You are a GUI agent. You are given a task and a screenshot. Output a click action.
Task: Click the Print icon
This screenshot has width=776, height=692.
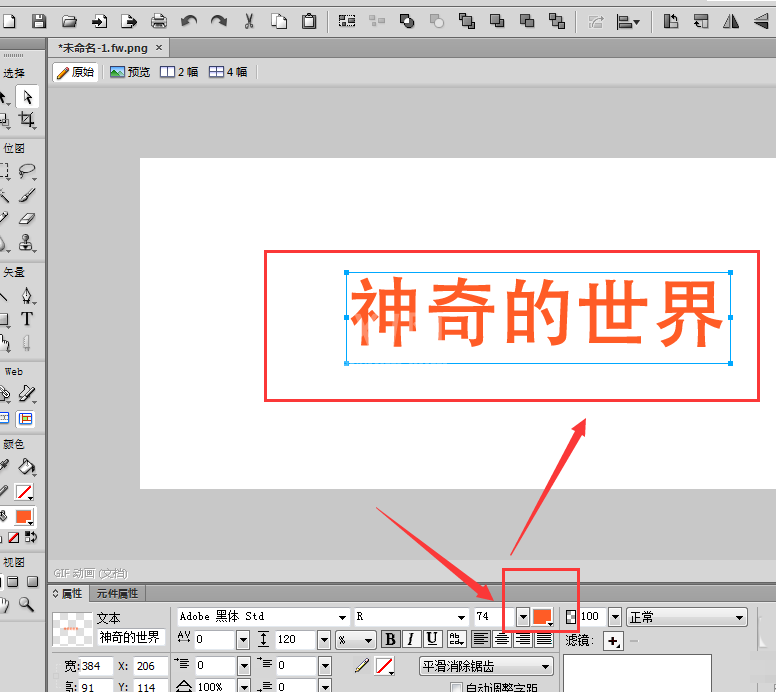click(x=158, y=21)
